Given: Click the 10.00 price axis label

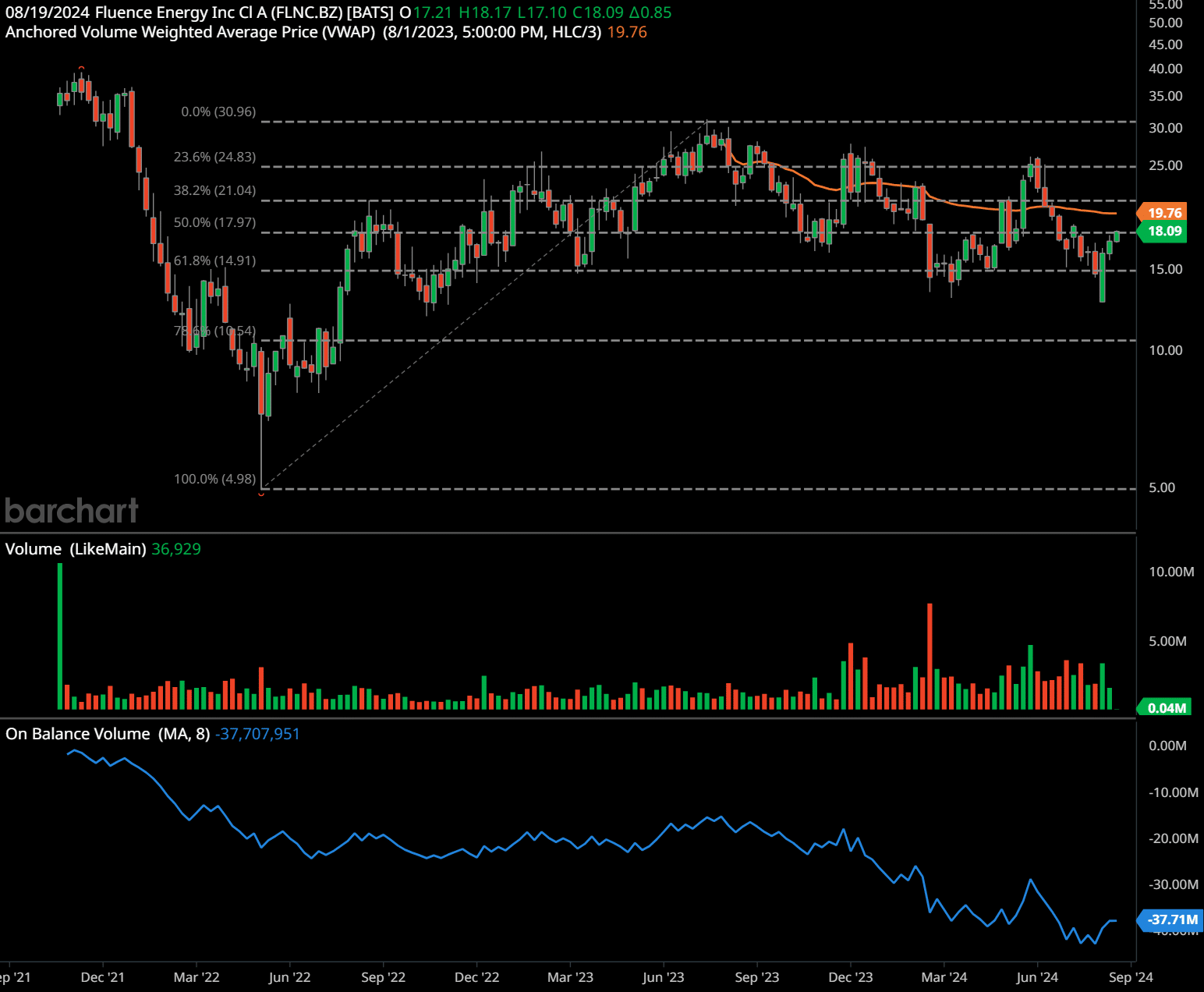Looking at the screenshot, I should pyautogui.click(x=1165, y=350).
